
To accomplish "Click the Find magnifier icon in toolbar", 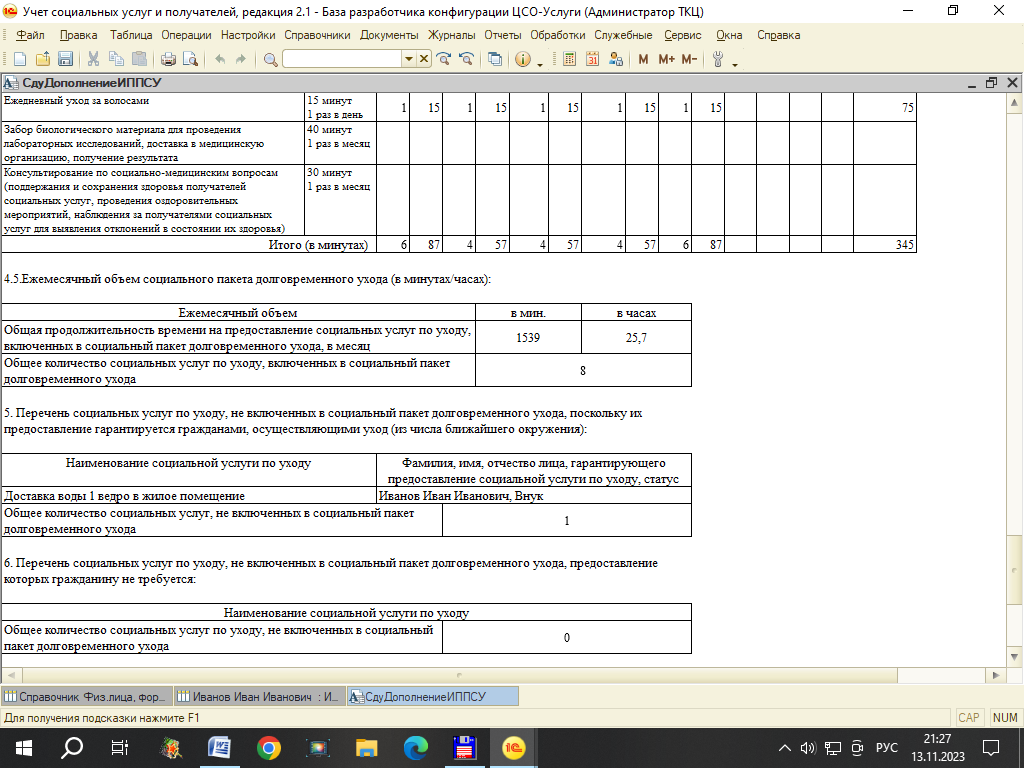I will 270,59.
